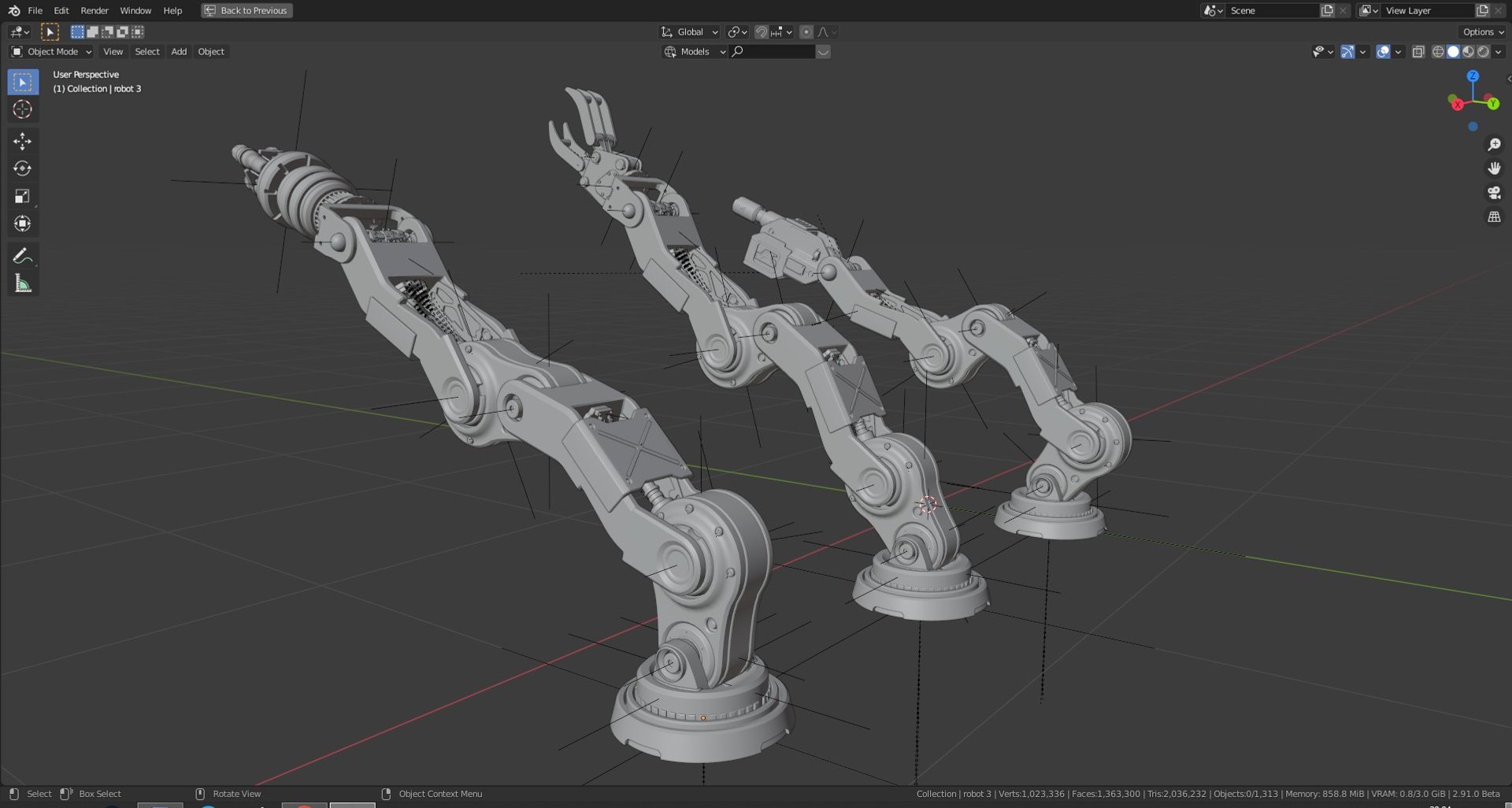The image size is (1512, 808).
Task: Click the Scene name field
Action: [1272, 10]
